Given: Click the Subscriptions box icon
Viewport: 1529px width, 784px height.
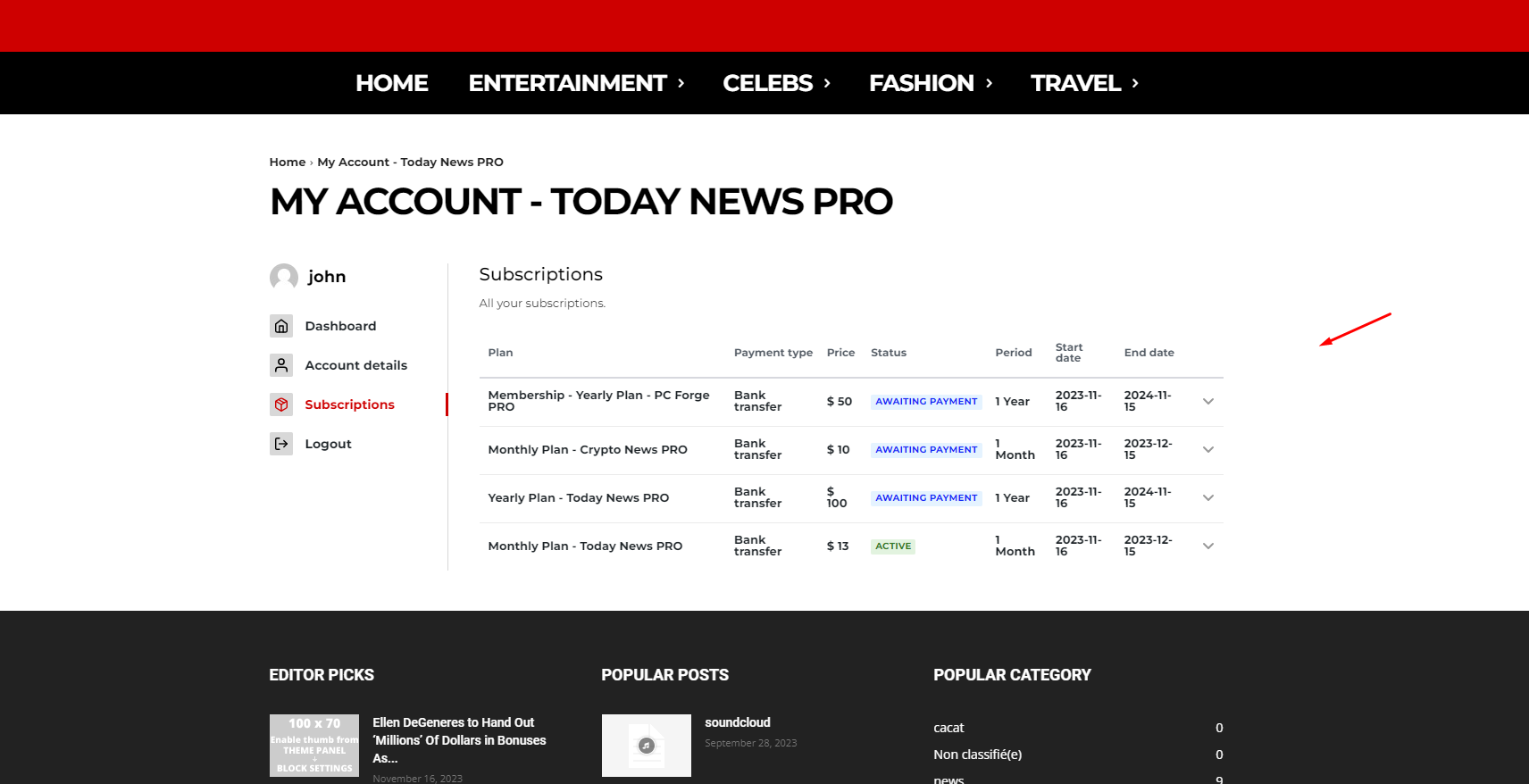Looking at the screenshot, I should point(281,405).
